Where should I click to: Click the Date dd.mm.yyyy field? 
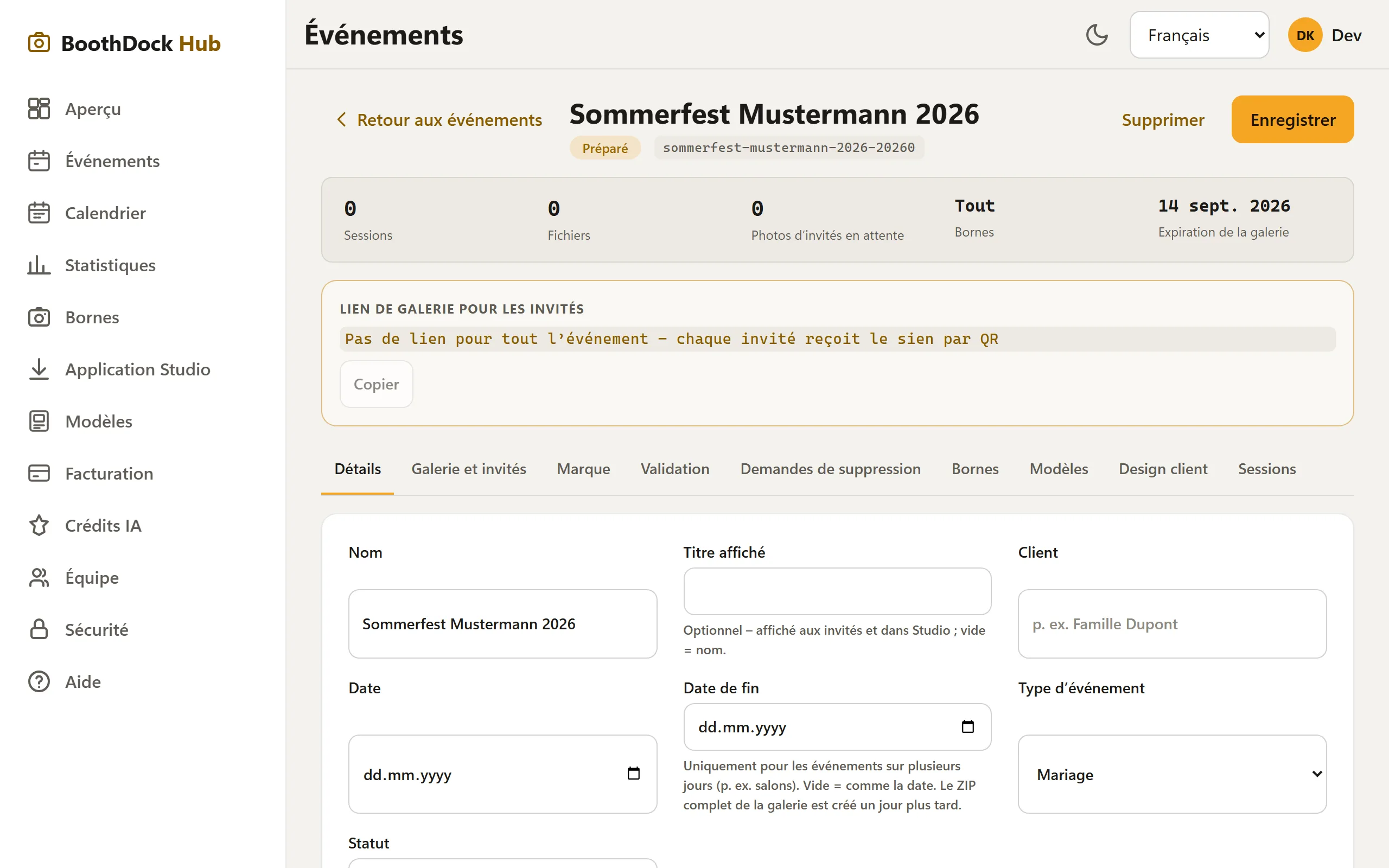pyautogui.click(x=502, y=775)
